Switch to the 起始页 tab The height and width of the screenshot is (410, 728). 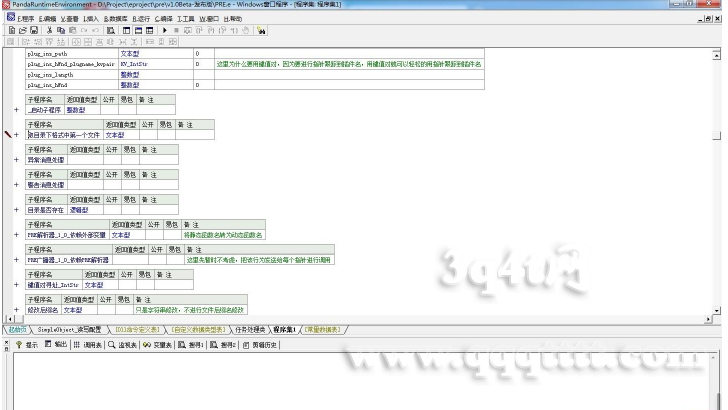(x=17, y=330)
